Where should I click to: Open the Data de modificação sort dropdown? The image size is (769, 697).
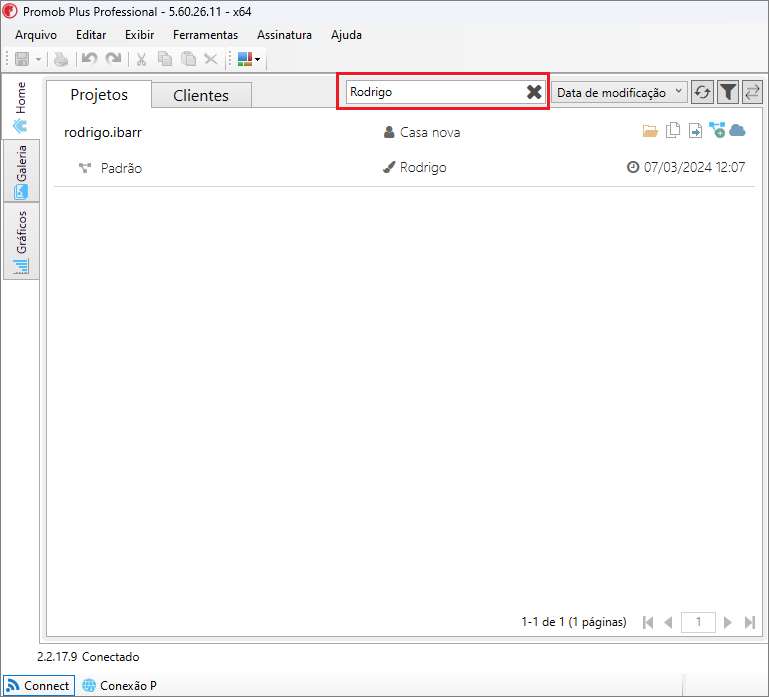(619, 92)
